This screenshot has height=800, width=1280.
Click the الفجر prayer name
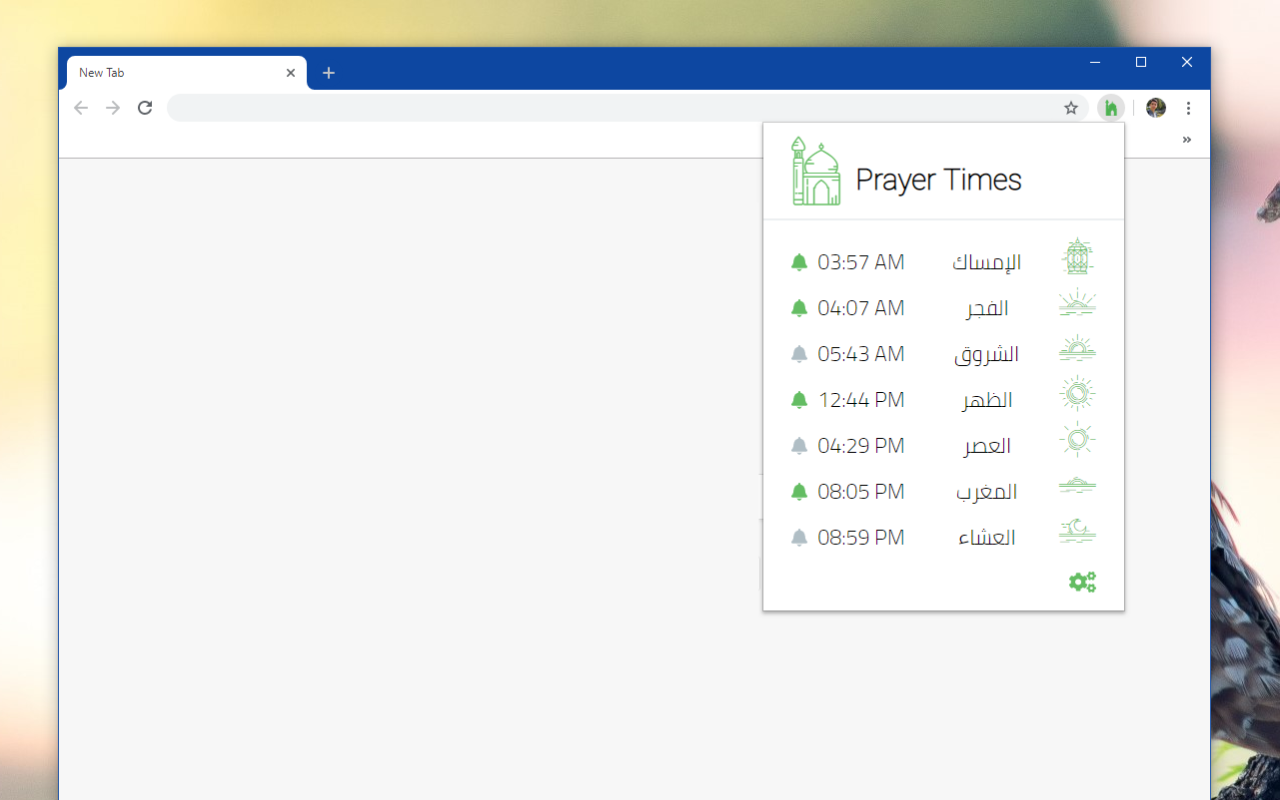click(987, 308)
